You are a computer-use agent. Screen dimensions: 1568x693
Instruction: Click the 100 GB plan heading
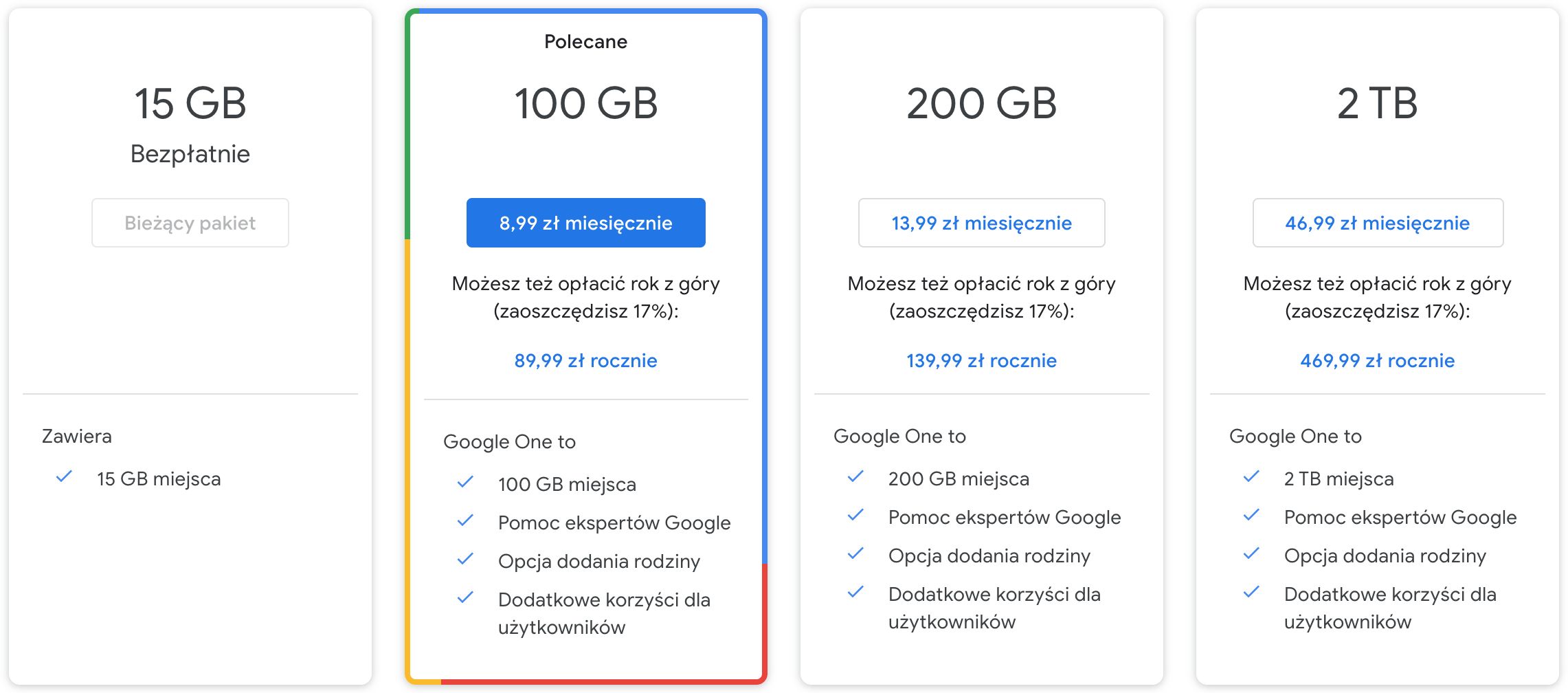point(585,104)
